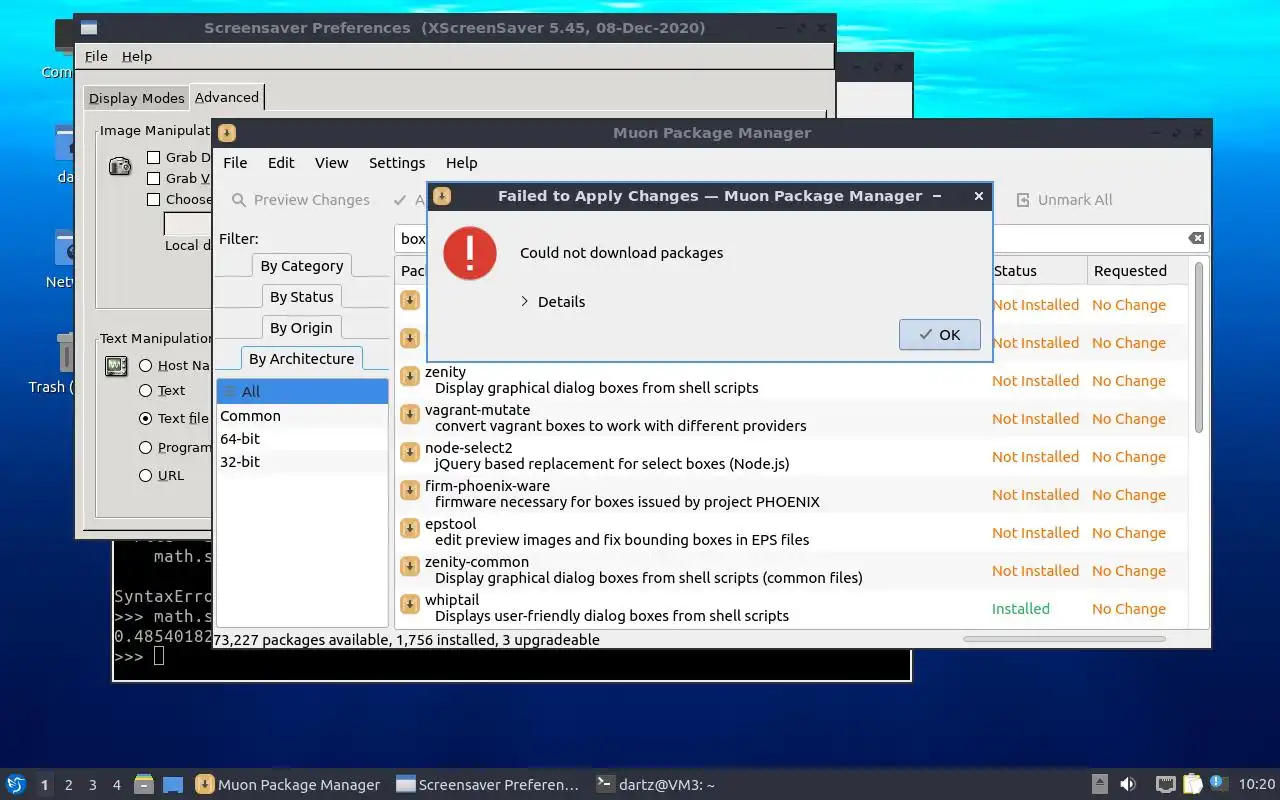1280x800 pixels.
Task: Select the 32-bit architecture filter
Action: pos(302,462)
